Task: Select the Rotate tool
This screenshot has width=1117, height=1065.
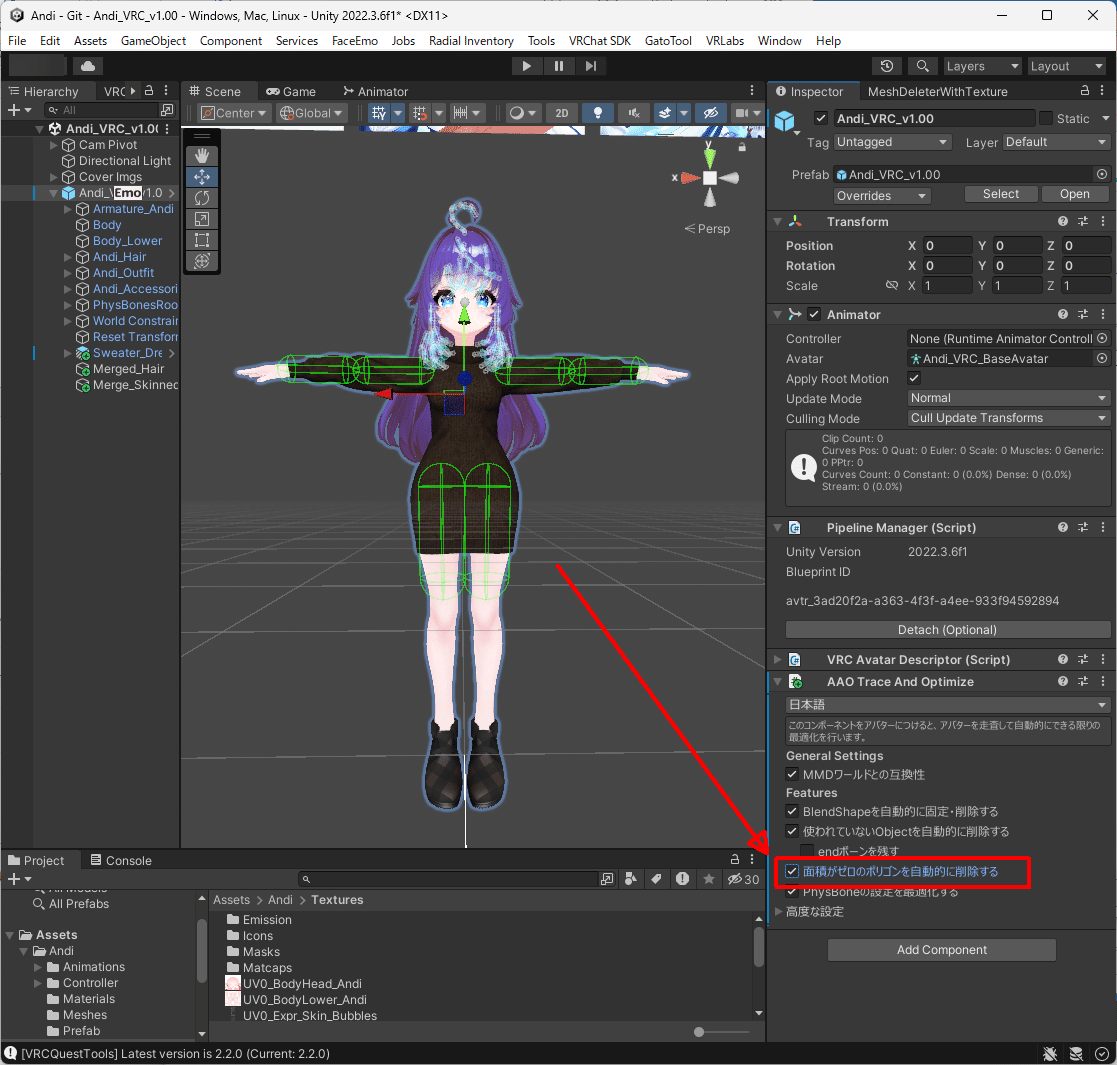Action: pos(202,198)
